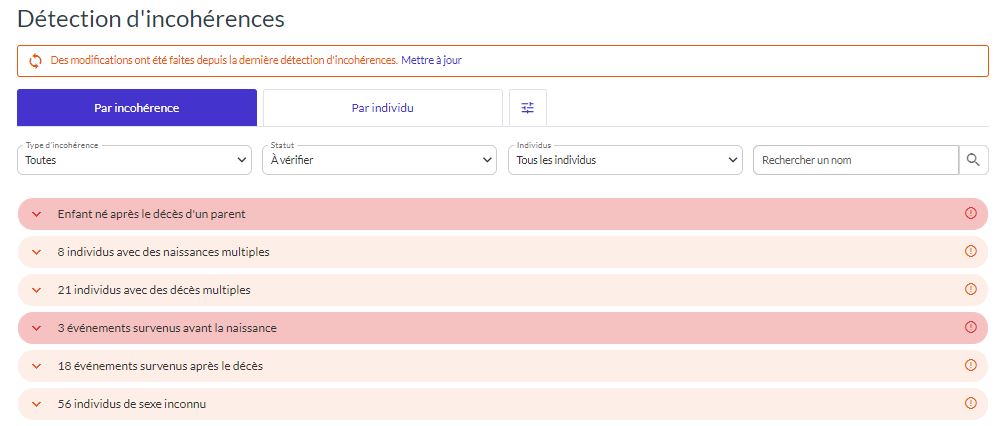The image size is (1005, 426).
Task: Expand '21 individus avec des décès multiples'
Action: coord(37,290)
